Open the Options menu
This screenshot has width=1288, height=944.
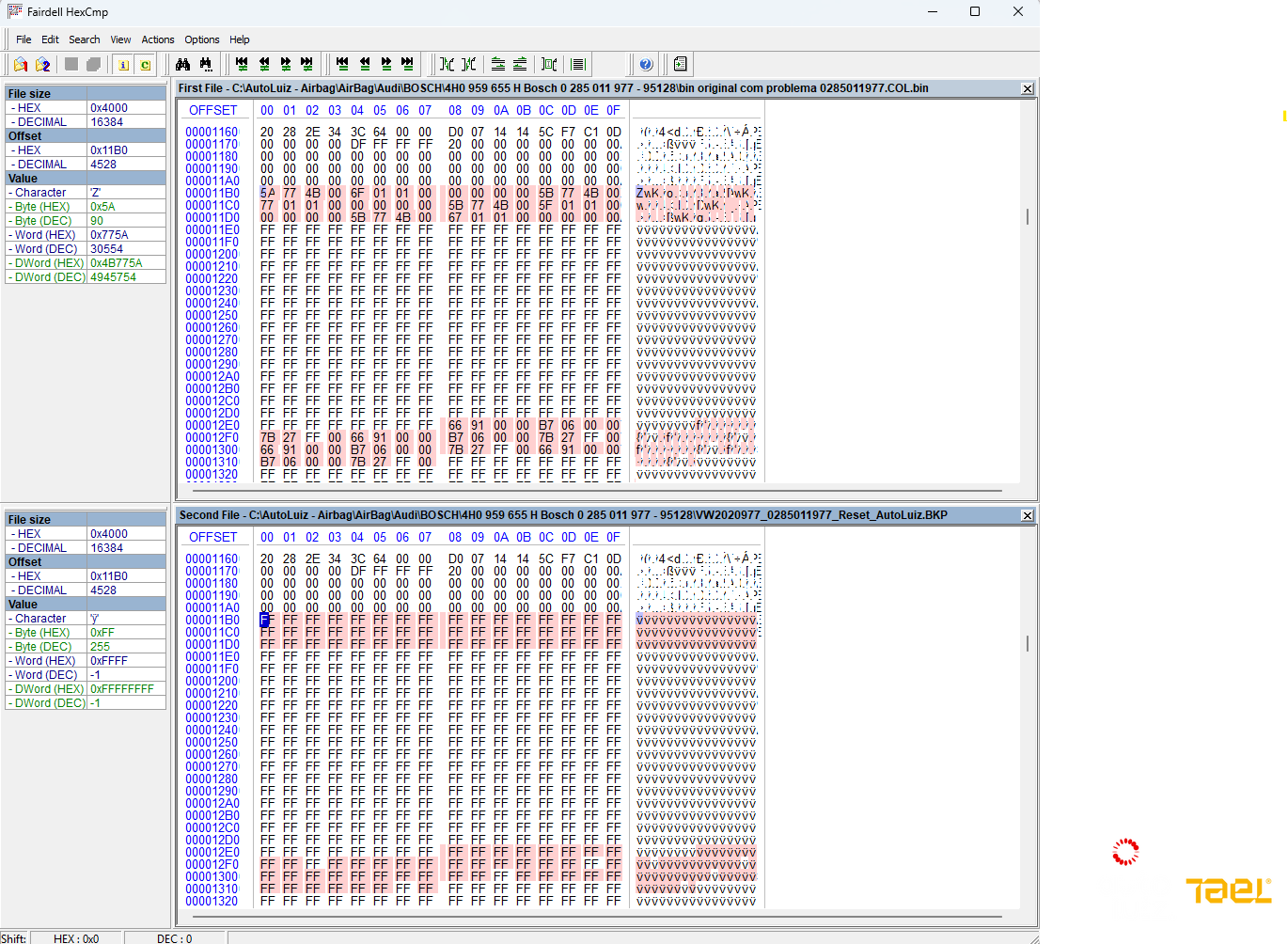pyautogui.click(x=201, y=39)
